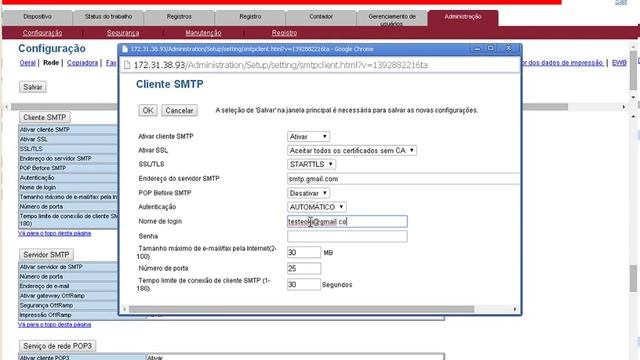Click the Ativar gateway OffRamp row

coord(68,296)
